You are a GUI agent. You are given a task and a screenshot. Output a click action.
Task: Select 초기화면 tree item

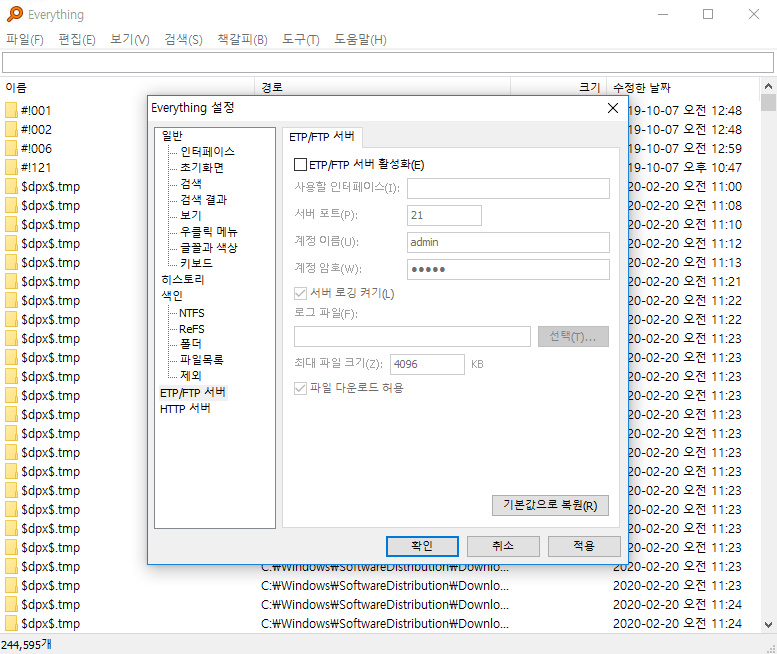pyautogui.click(x=202, y=167)
